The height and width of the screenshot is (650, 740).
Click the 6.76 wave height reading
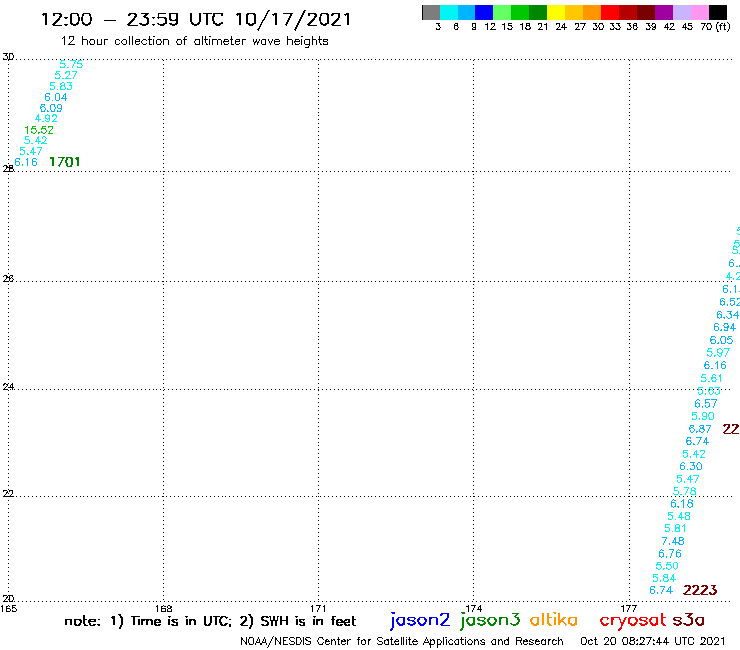670,553
